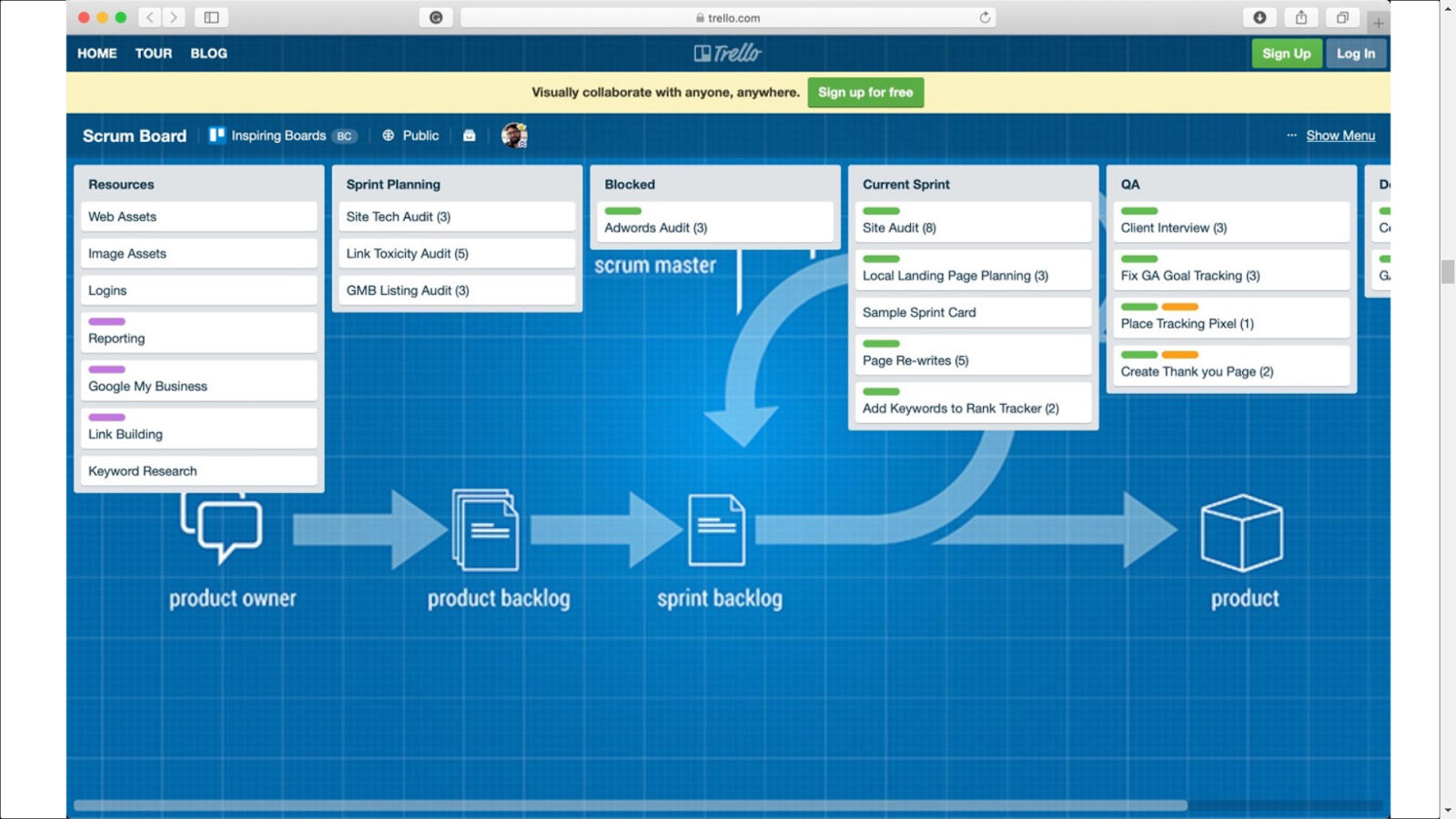Open the Link Toxicity Audit (5) card

pos(457,254)
